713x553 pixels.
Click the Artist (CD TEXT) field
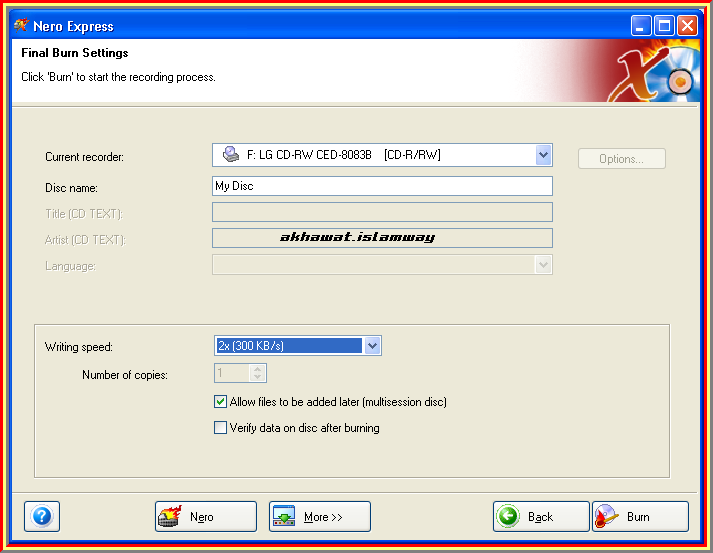382,238
